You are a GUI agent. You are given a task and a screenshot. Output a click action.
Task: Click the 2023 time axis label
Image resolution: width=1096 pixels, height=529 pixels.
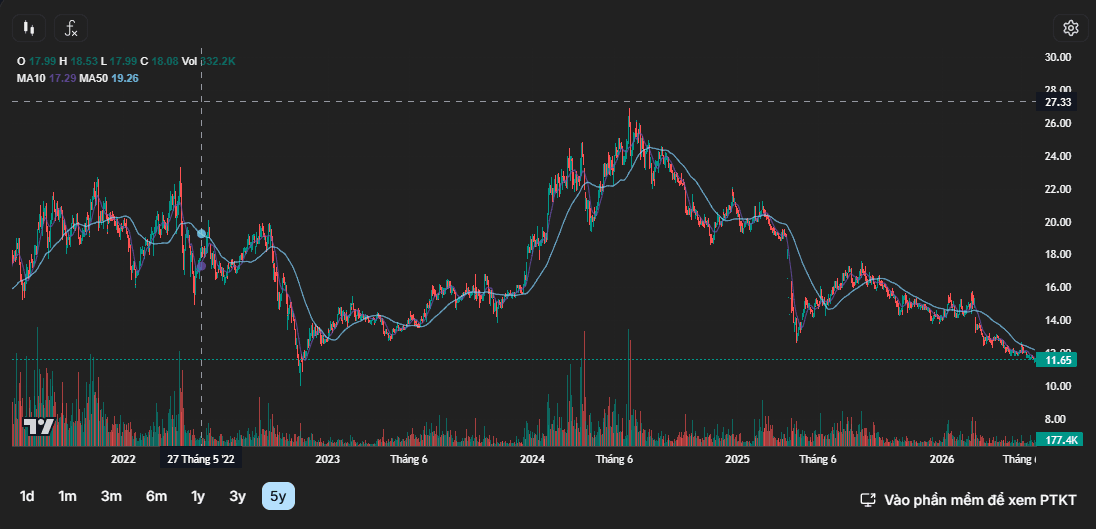pyautogui.click(x=328, y=459)
